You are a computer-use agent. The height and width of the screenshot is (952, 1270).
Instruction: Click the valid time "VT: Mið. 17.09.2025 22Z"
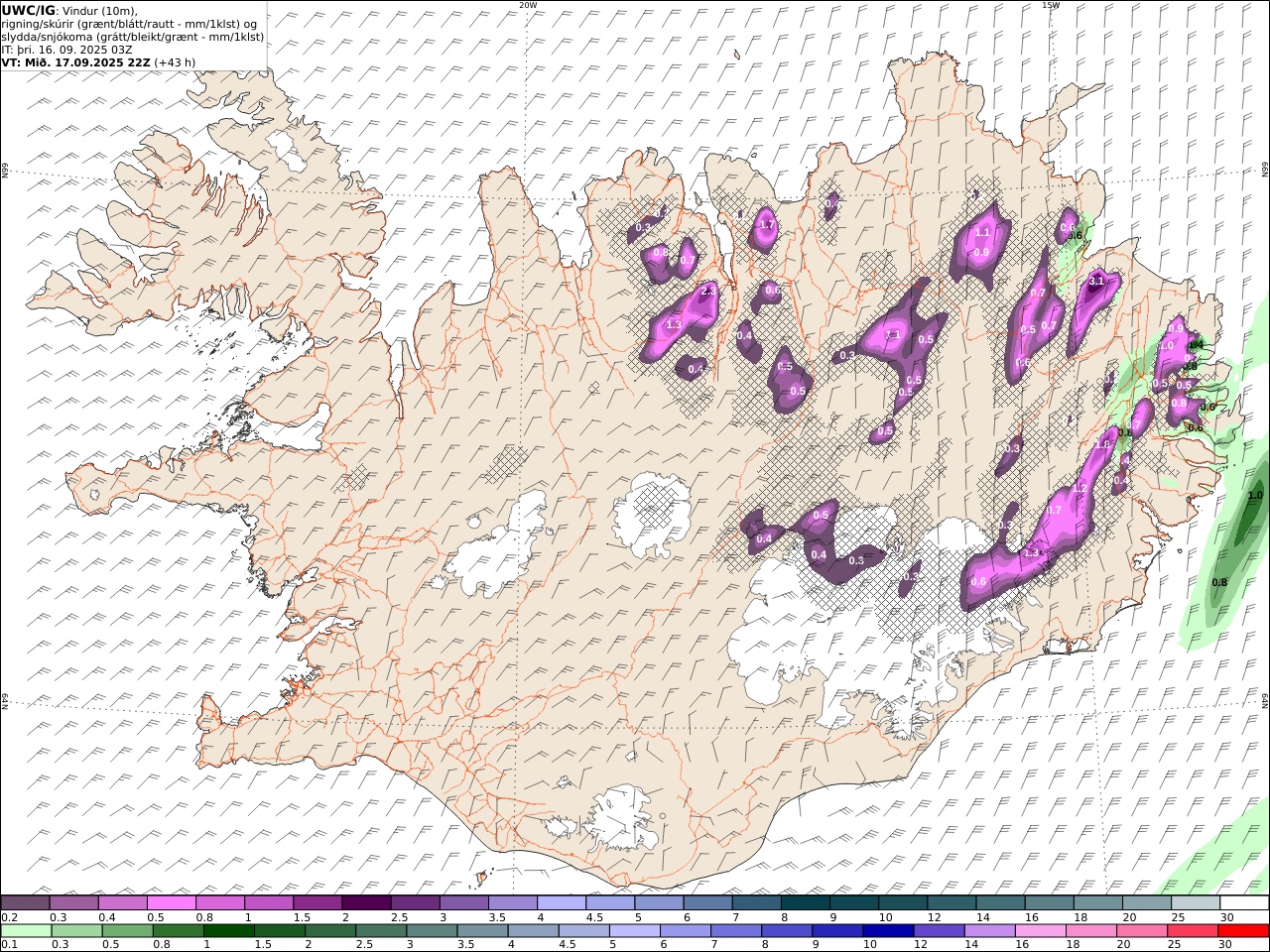click(x=76, y=61)
